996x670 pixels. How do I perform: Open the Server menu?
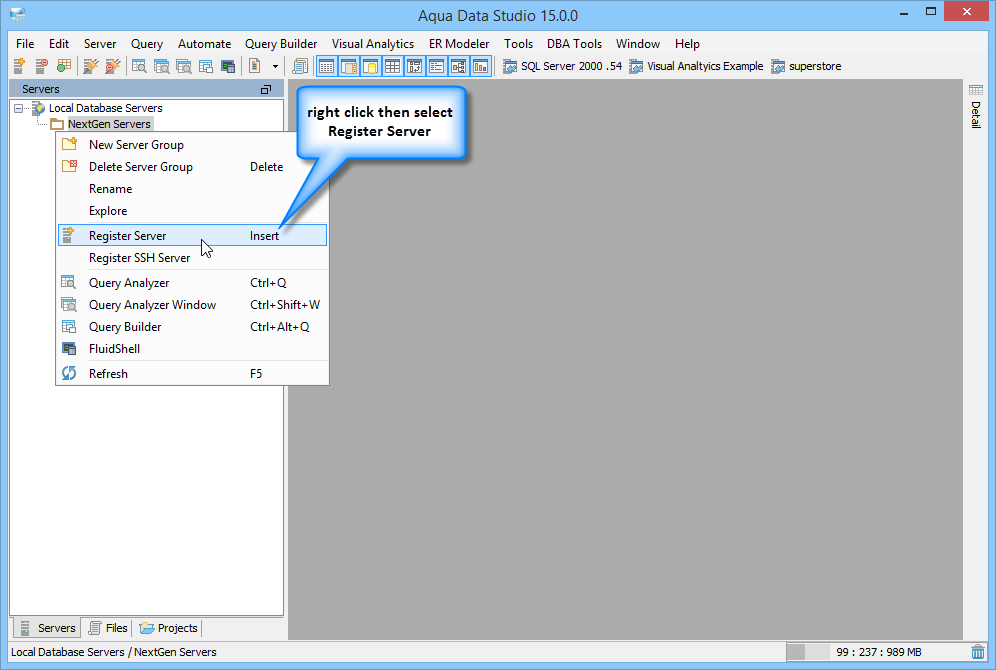(100, 44)
